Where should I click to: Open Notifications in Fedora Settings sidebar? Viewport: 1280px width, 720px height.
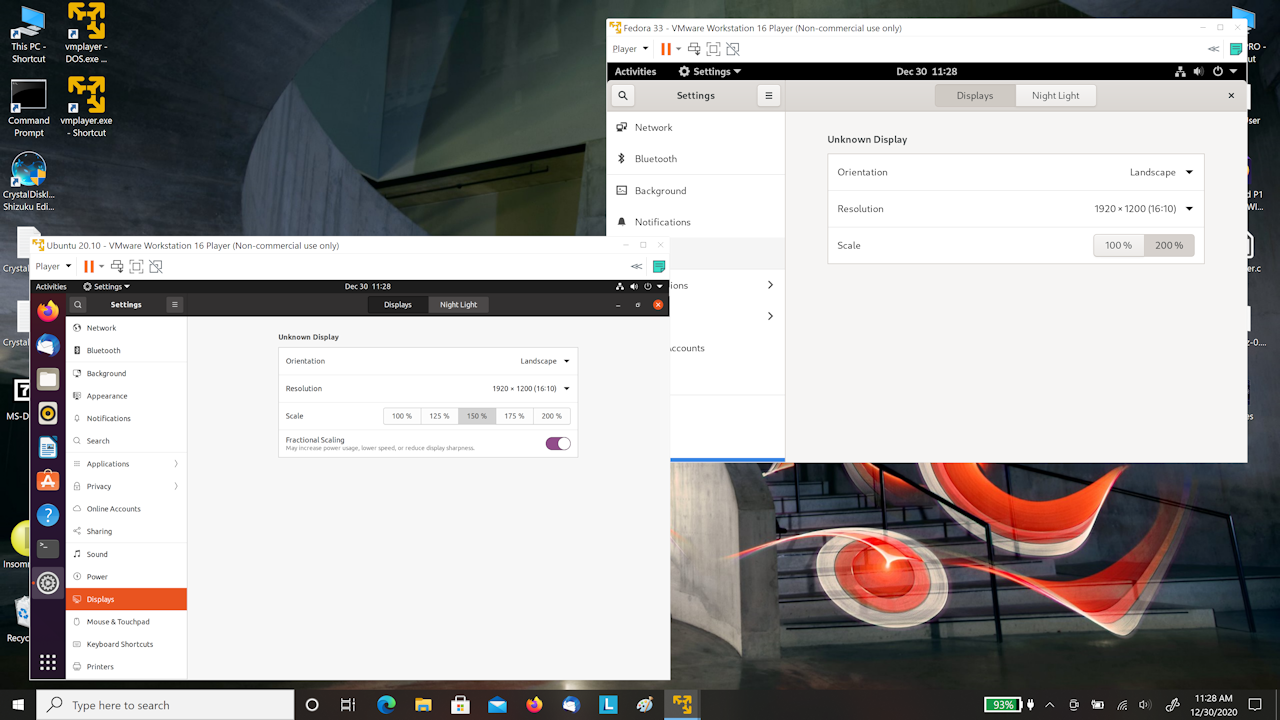coord(696,222)
